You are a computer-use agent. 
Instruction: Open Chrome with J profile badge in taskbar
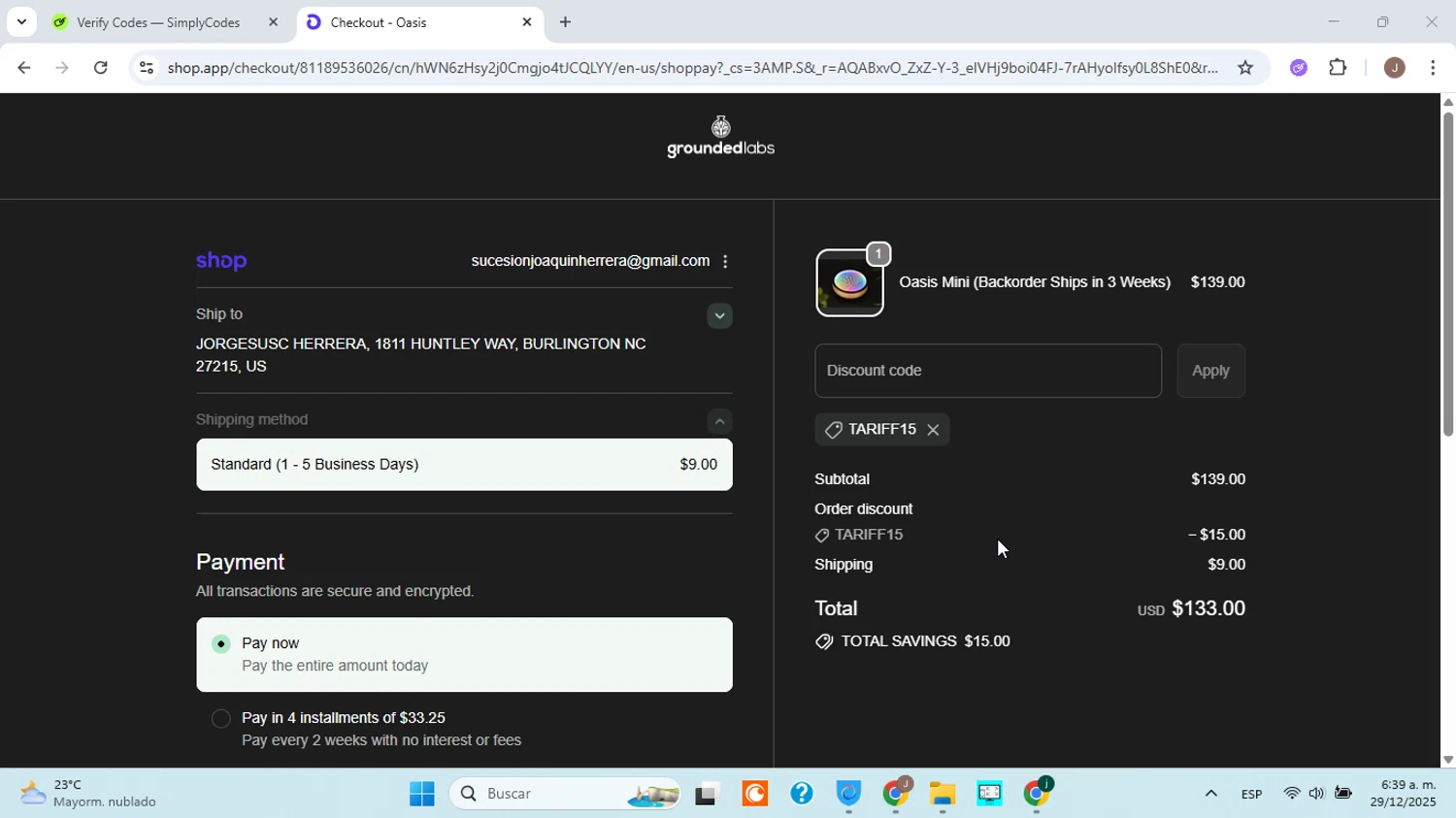pos(896,795)
